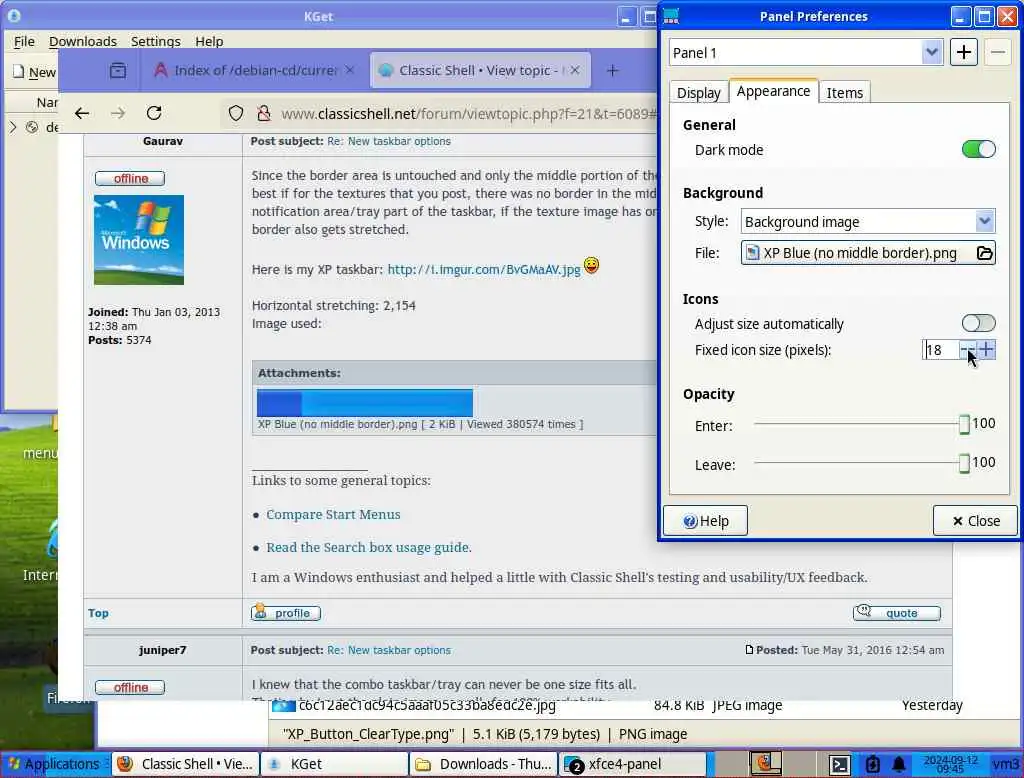Click Help button in Panel Preferences
This screenshot has width=1024, height=778.
(705, 521)
